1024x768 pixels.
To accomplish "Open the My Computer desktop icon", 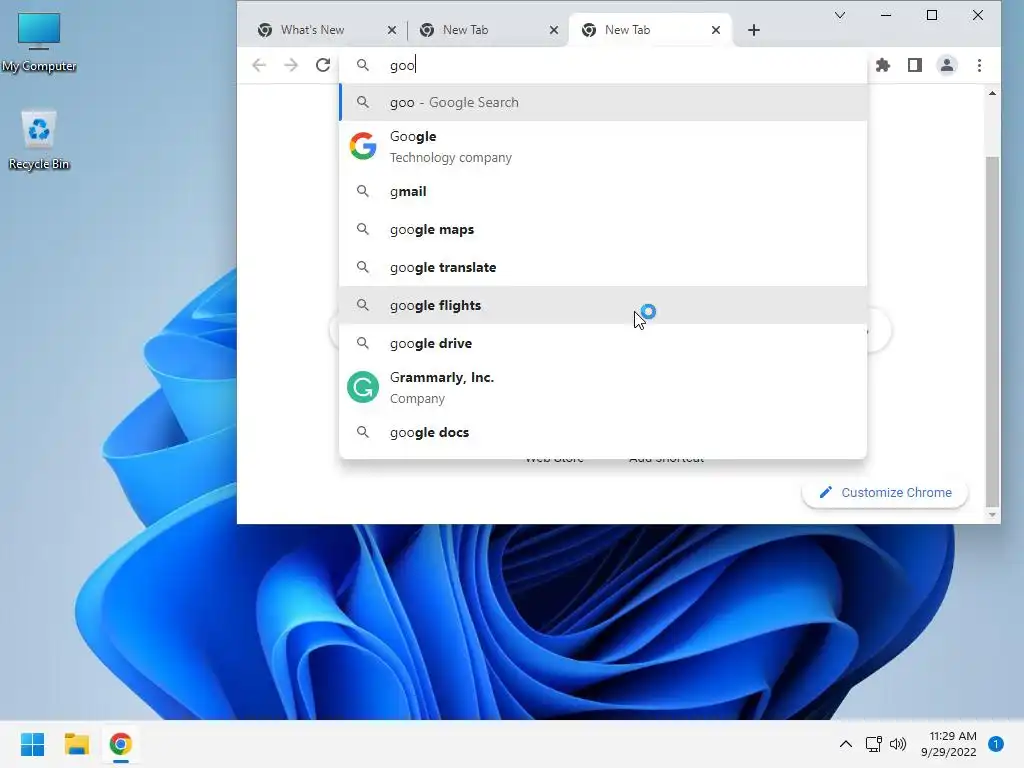I will (39, 42).
